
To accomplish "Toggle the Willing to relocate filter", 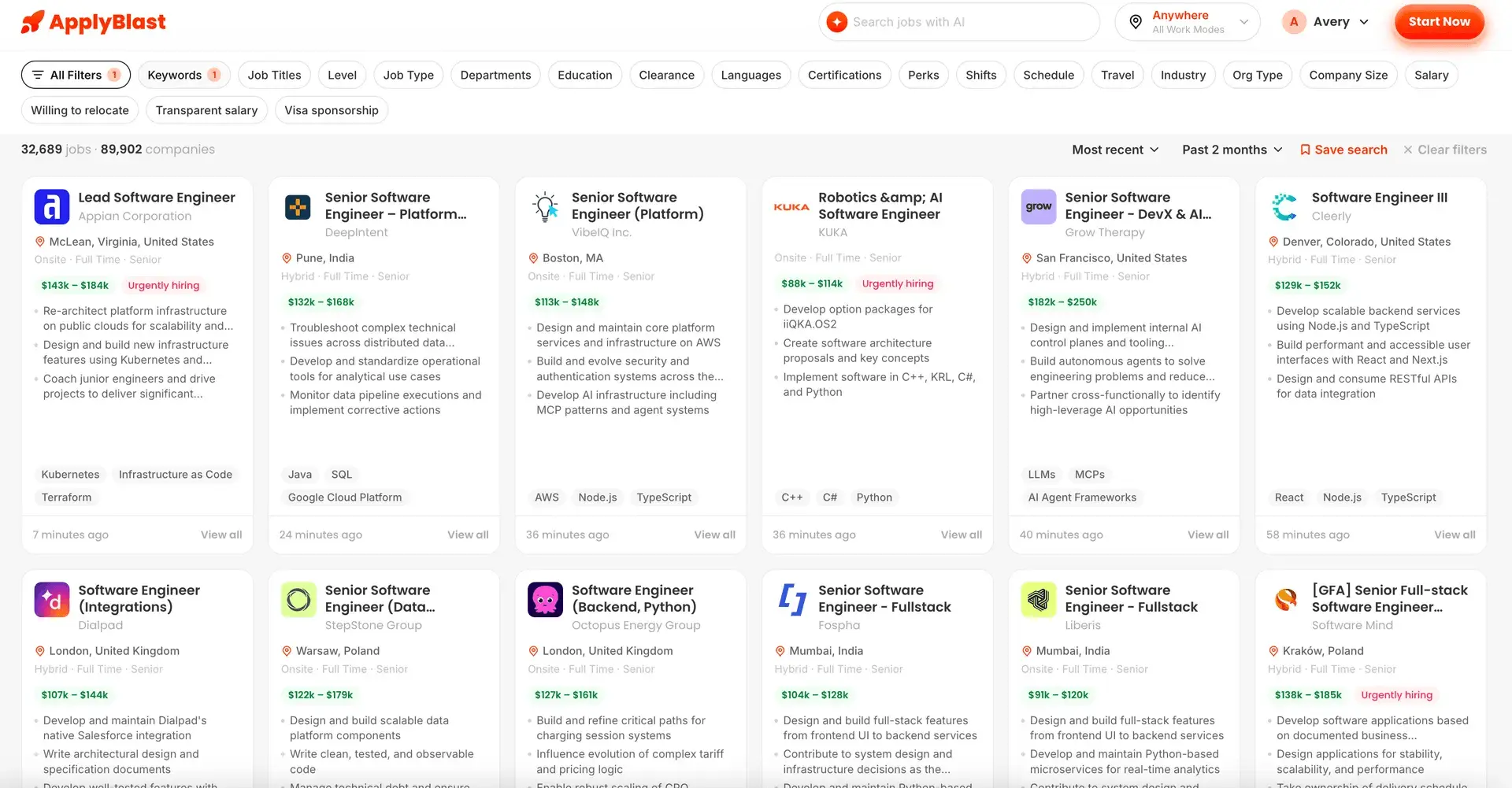I will (x=80, y=110).
